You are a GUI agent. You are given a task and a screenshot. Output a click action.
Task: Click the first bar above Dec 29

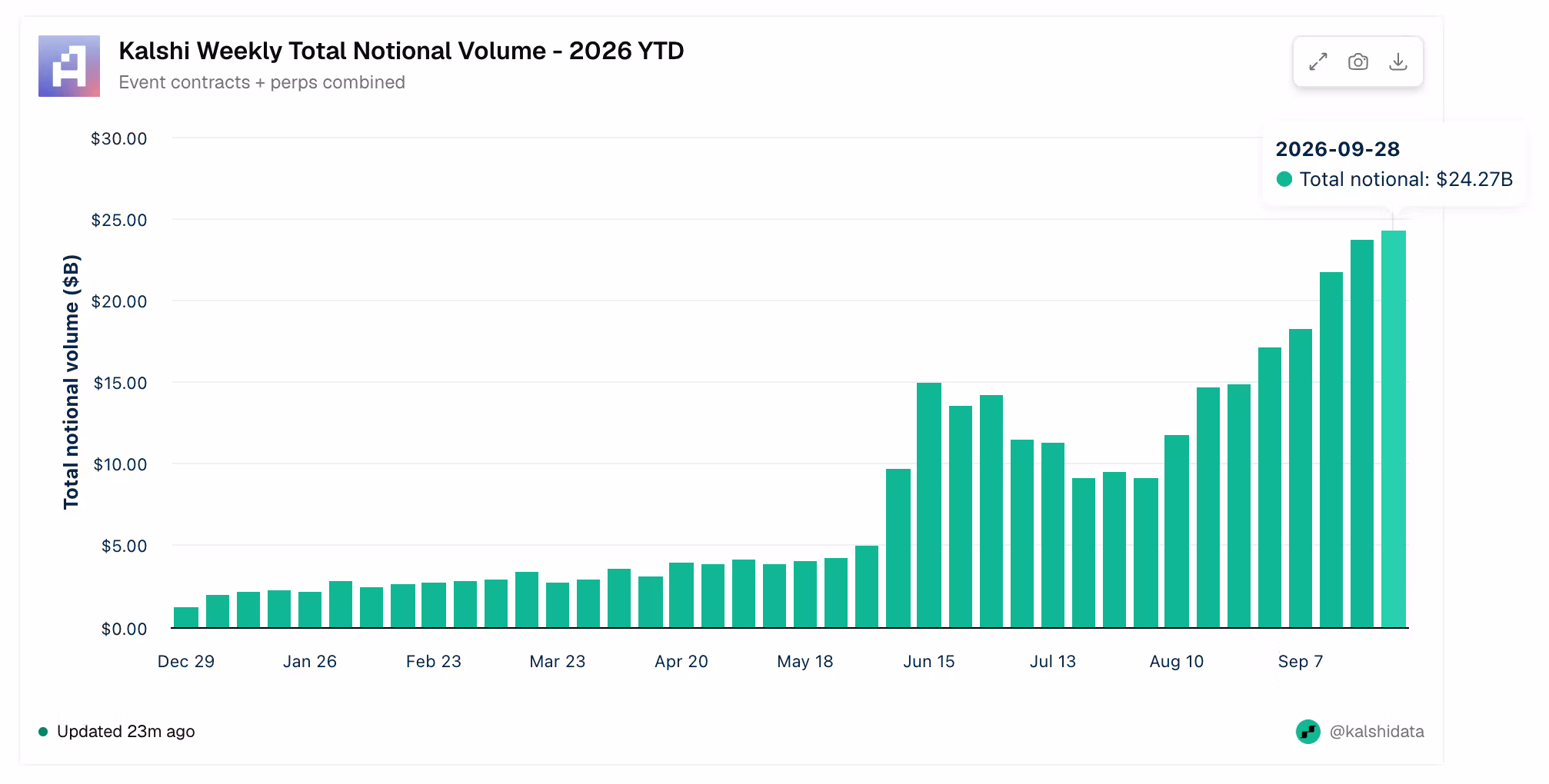coord(186,617)
